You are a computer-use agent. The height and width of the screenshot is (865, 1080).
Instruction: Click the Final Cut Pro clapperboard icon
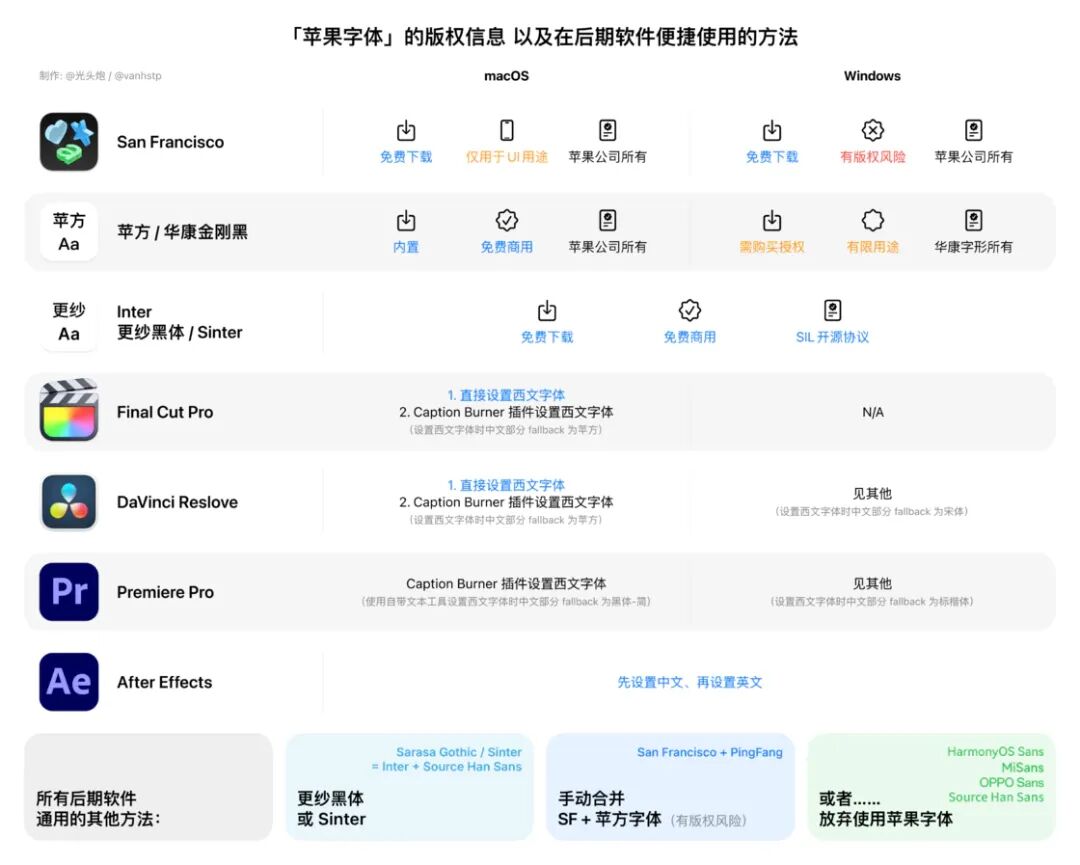69,410
